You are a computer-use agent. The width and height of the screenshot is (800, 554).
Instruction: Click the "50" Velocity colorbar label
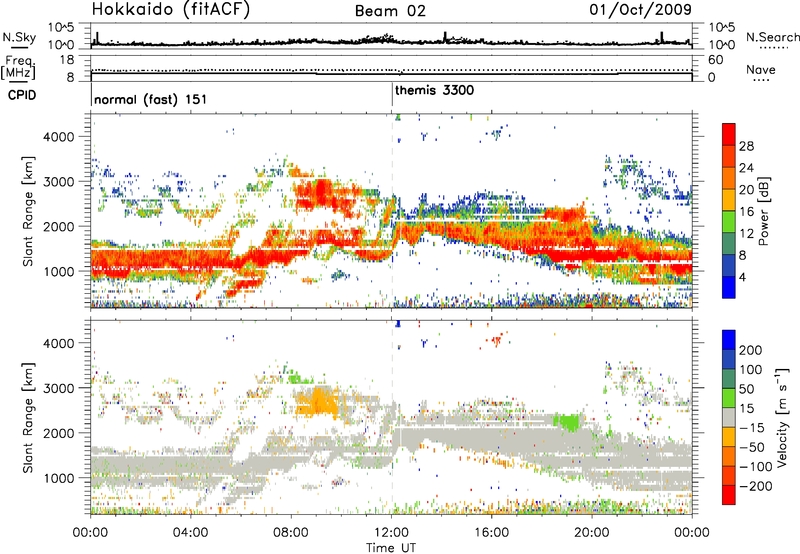click(746, 389)
